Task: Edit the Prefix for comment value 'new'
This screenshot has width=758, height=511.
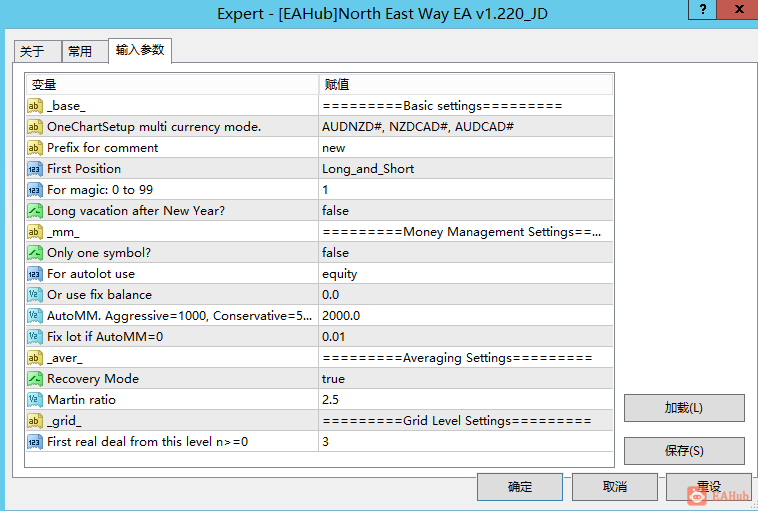Action: (x=466, y=148)
